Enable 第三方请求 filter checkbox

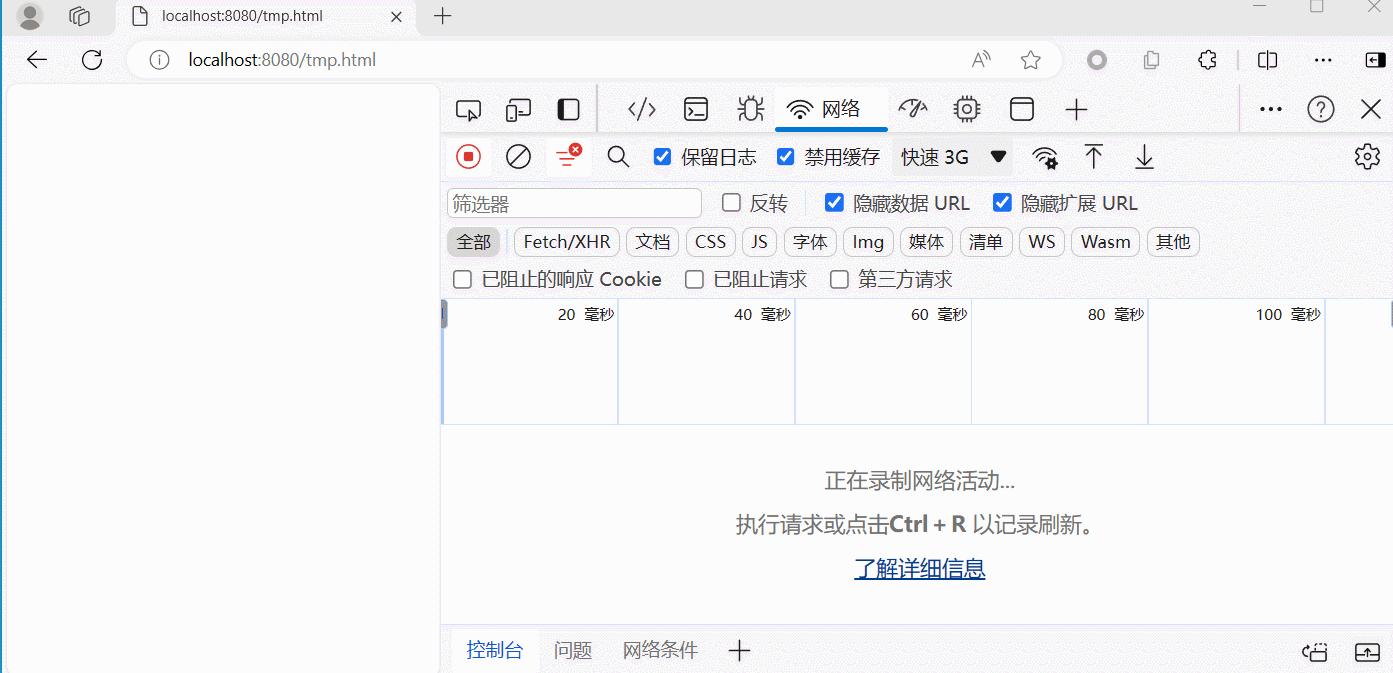click(x=839, y=279)
